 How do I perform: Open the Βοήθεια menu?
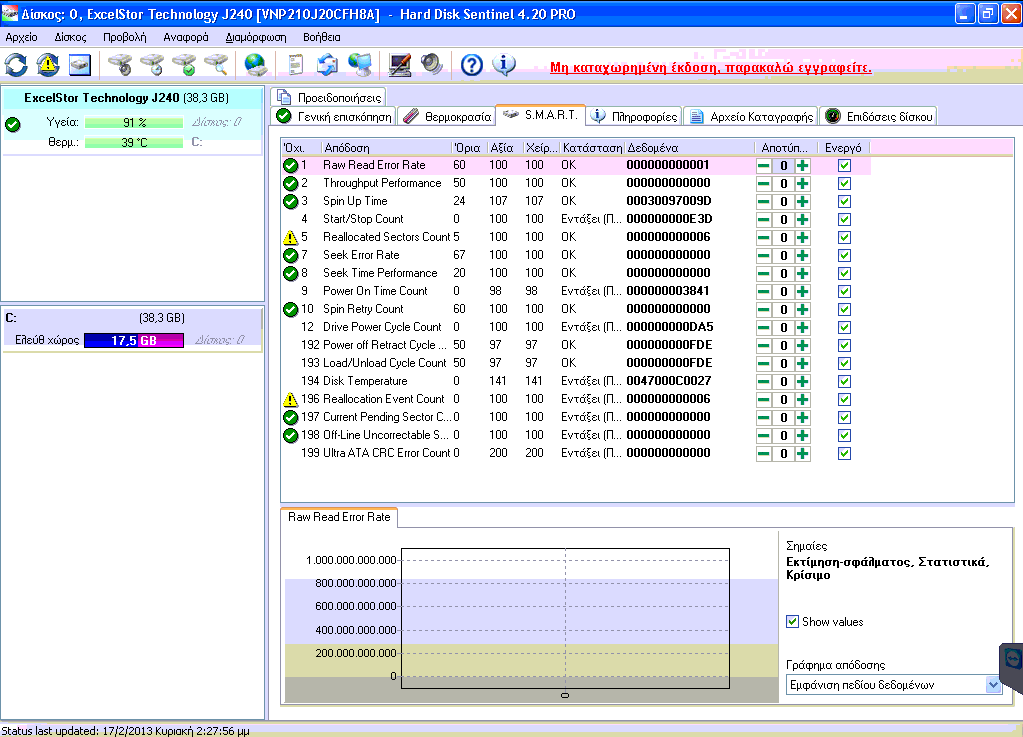[x=322, y=37]
